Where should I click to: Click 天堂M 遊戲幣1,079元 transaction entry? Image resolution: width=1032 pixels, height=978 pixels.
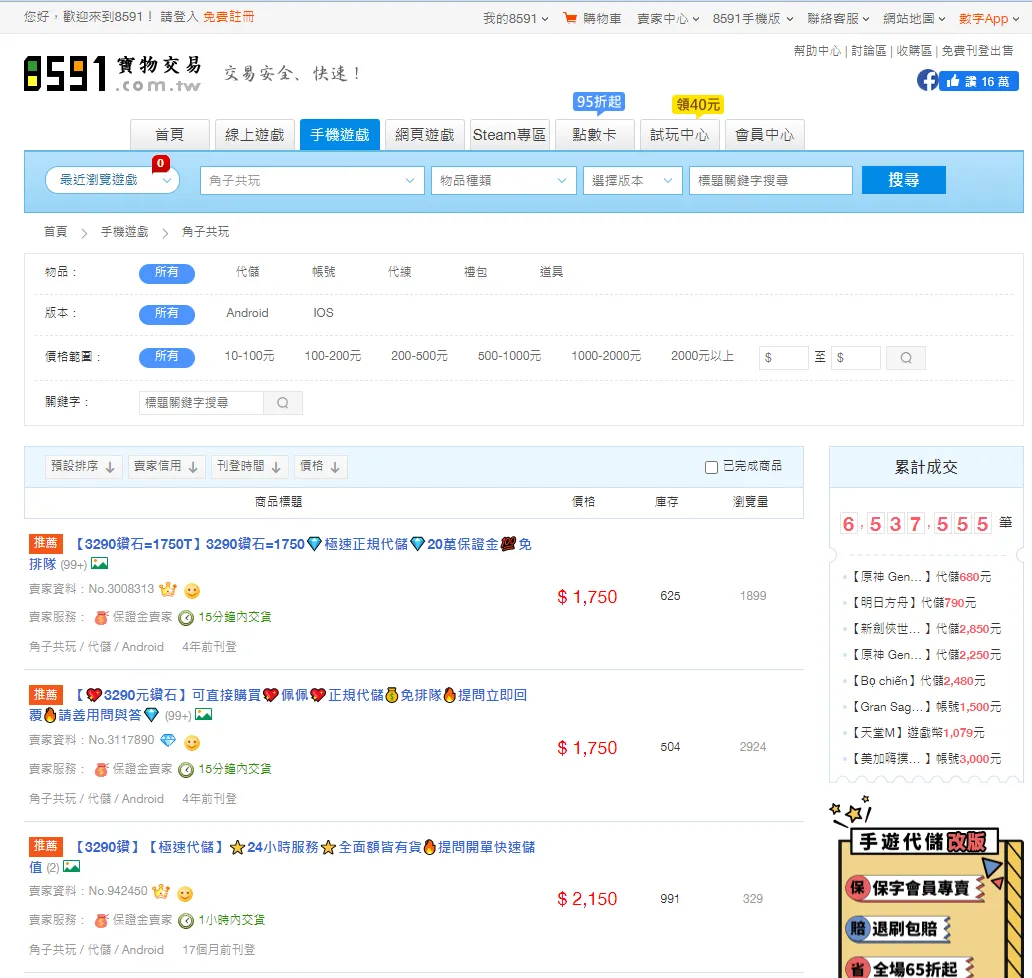[x=917, y=733]
